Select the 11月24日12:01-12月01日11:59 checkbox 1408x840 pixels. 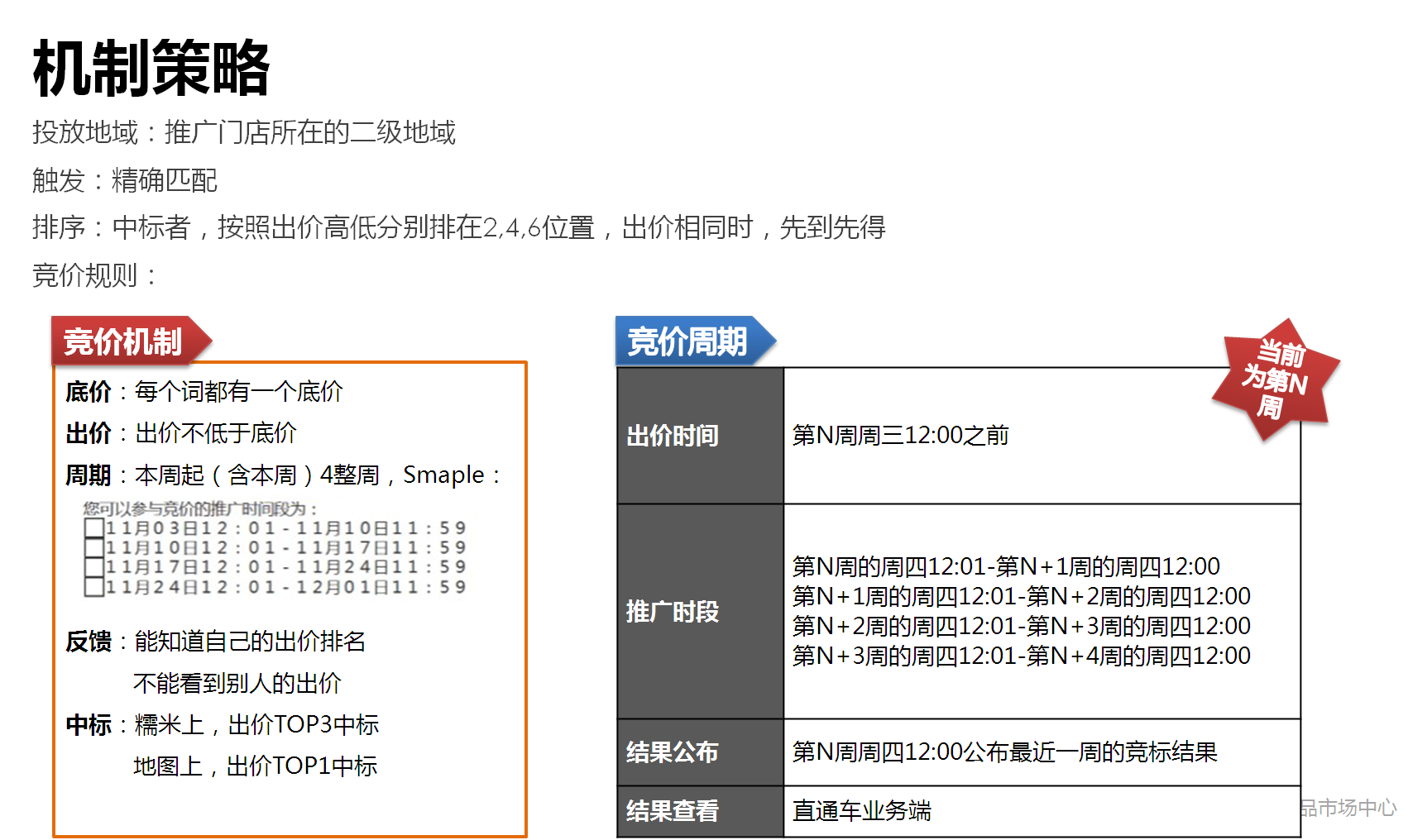(94, 587)
